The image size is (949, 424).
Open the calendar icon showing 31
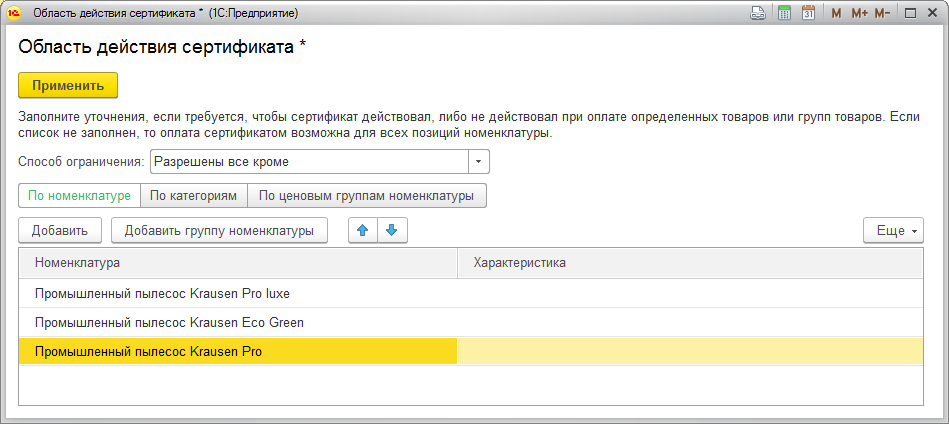click(808, 13)
